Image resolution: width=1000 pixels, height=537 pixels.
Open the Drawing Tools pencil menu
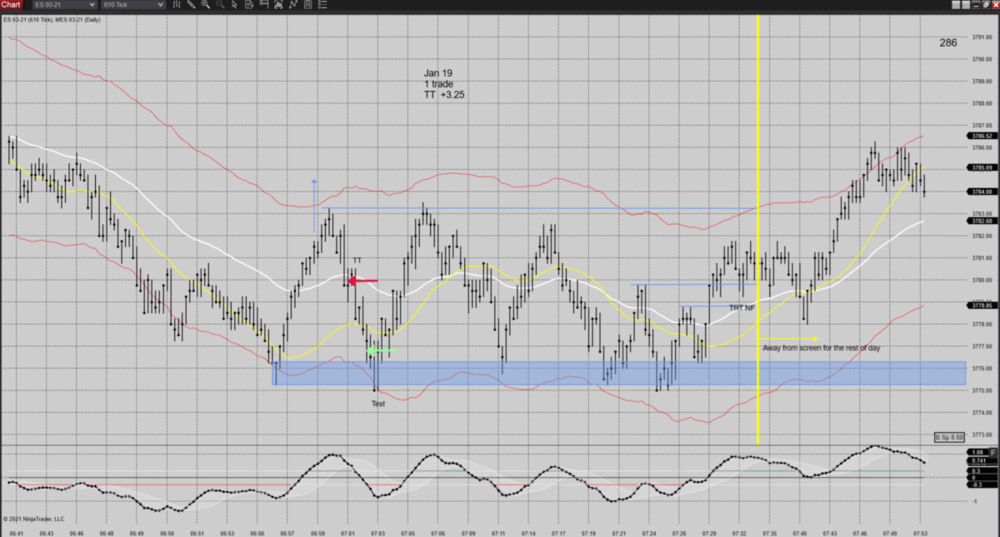coord(191,5)
